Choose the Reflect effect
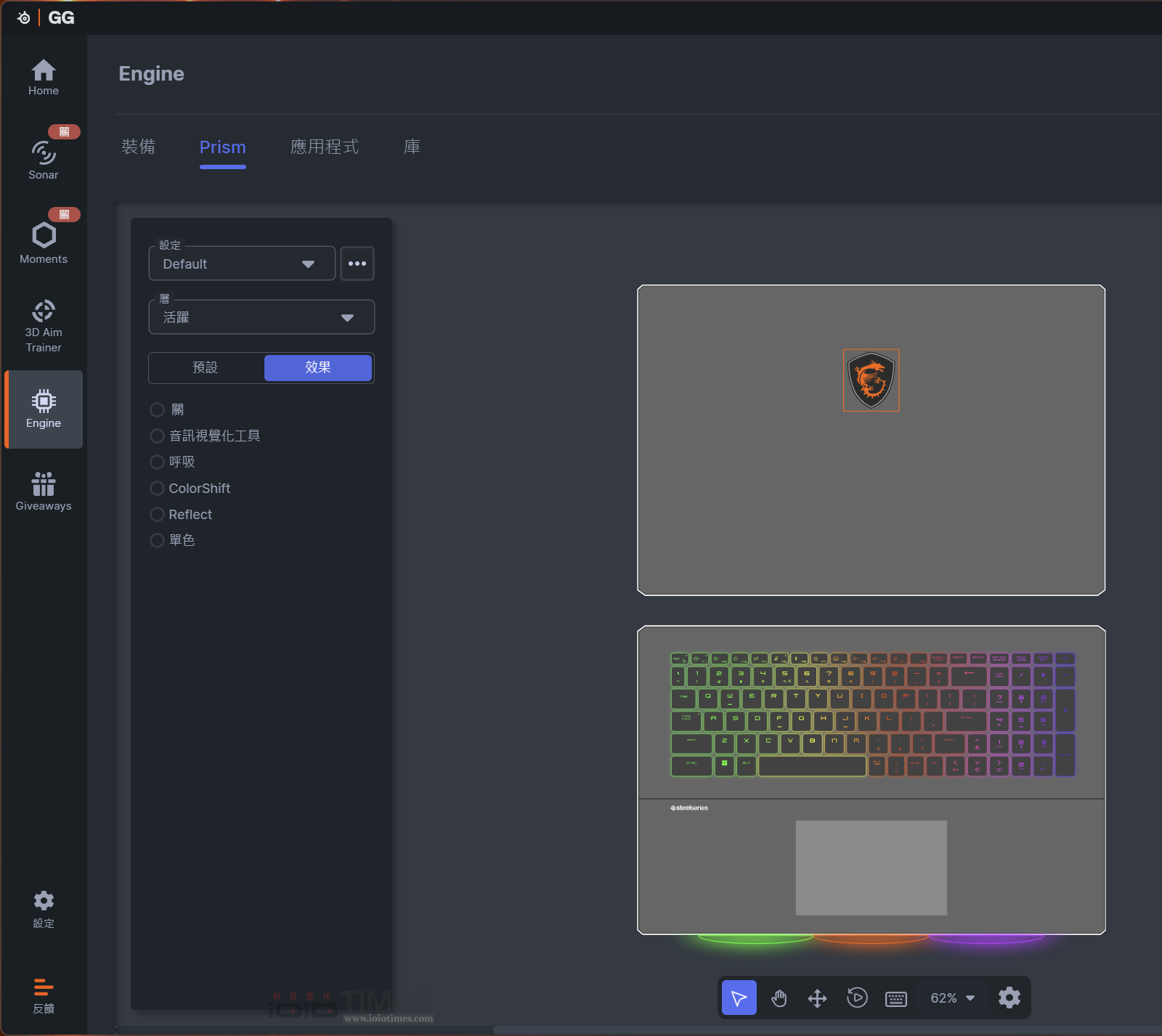This screenshot has height=1036, width=1162. click(x=182, y=514)
